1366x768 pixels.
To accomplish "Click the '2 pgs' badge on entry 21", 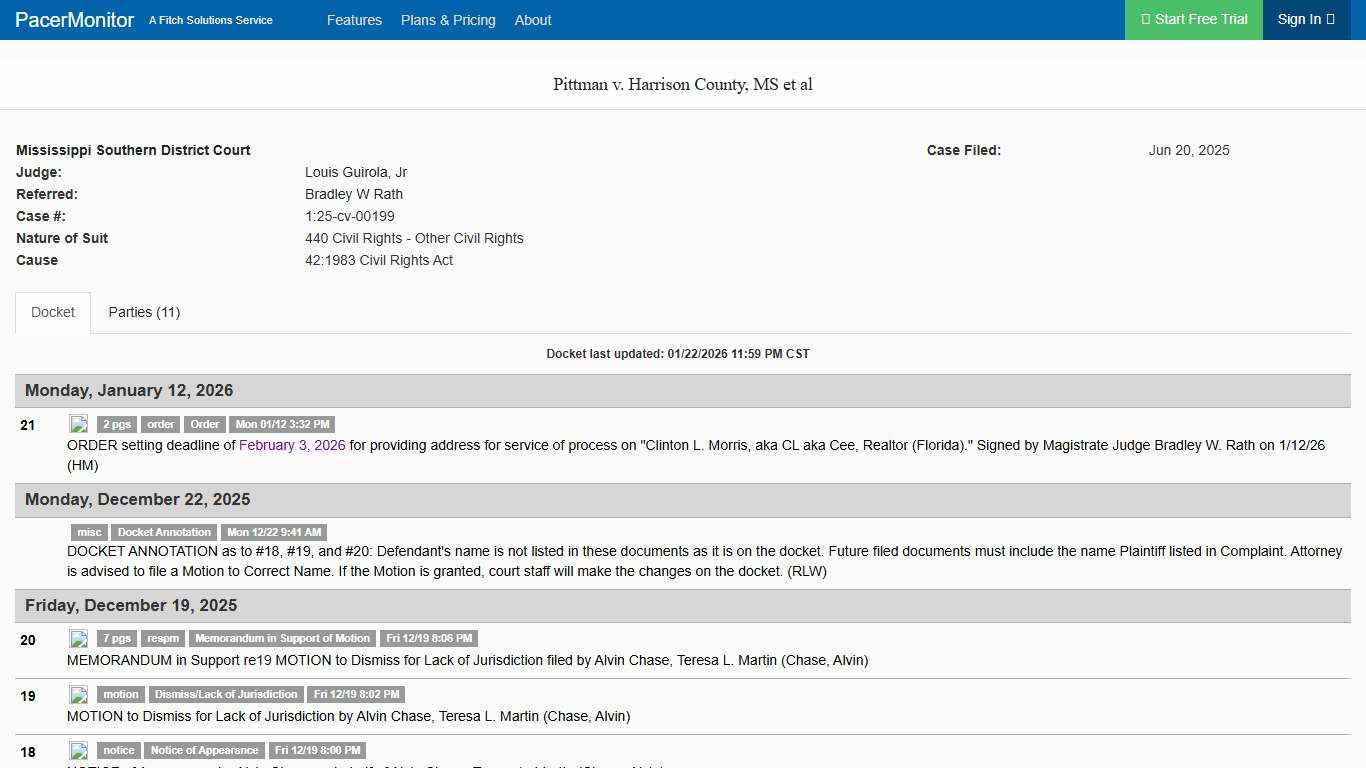I will [x=116, y=424].
